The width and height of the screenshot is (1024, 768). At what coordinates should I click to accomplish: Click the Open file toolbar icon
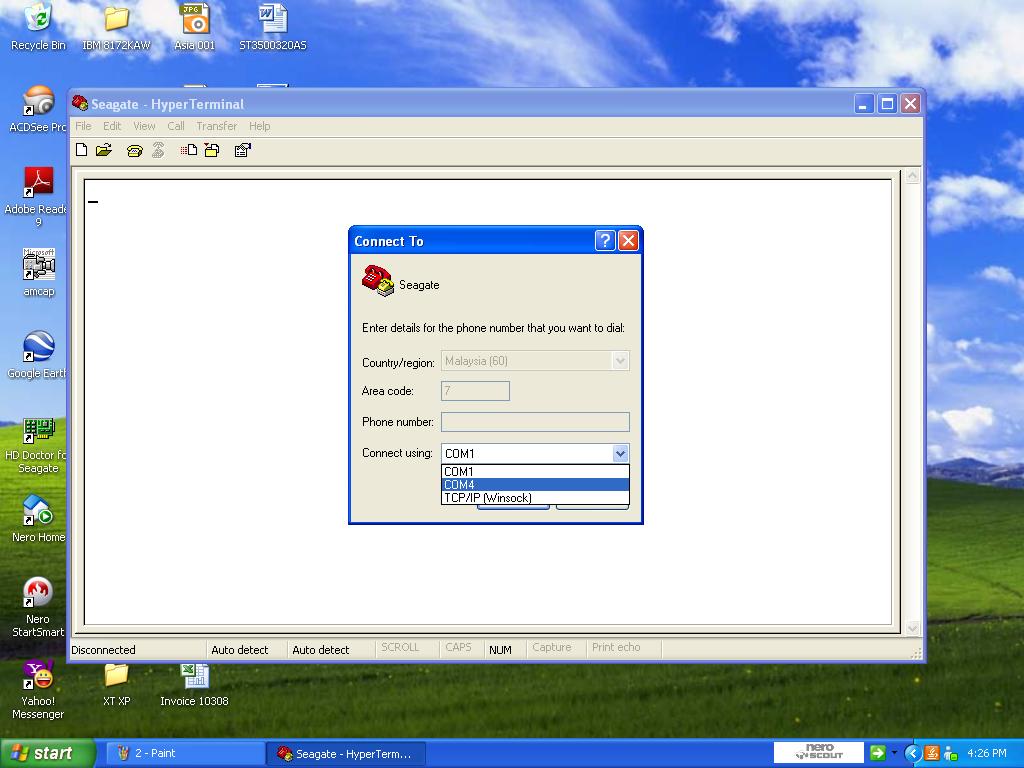tap(104, 150)
